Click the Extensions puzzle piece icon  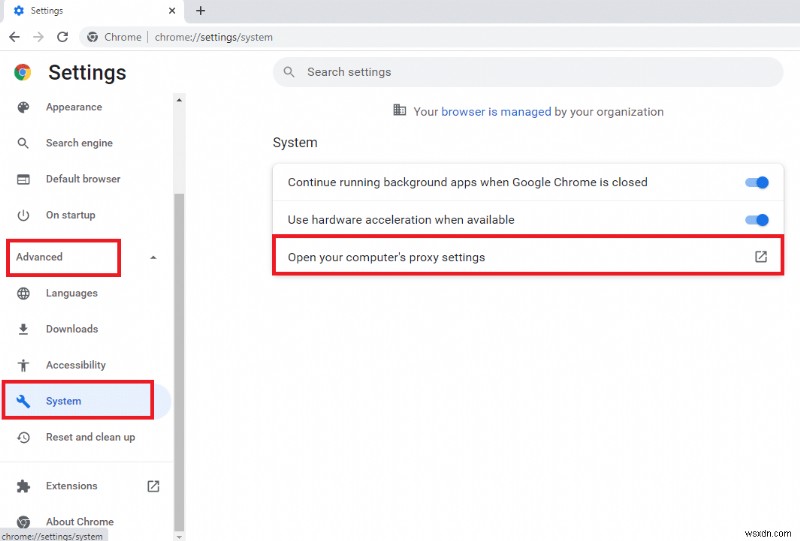tap(24, 486)
